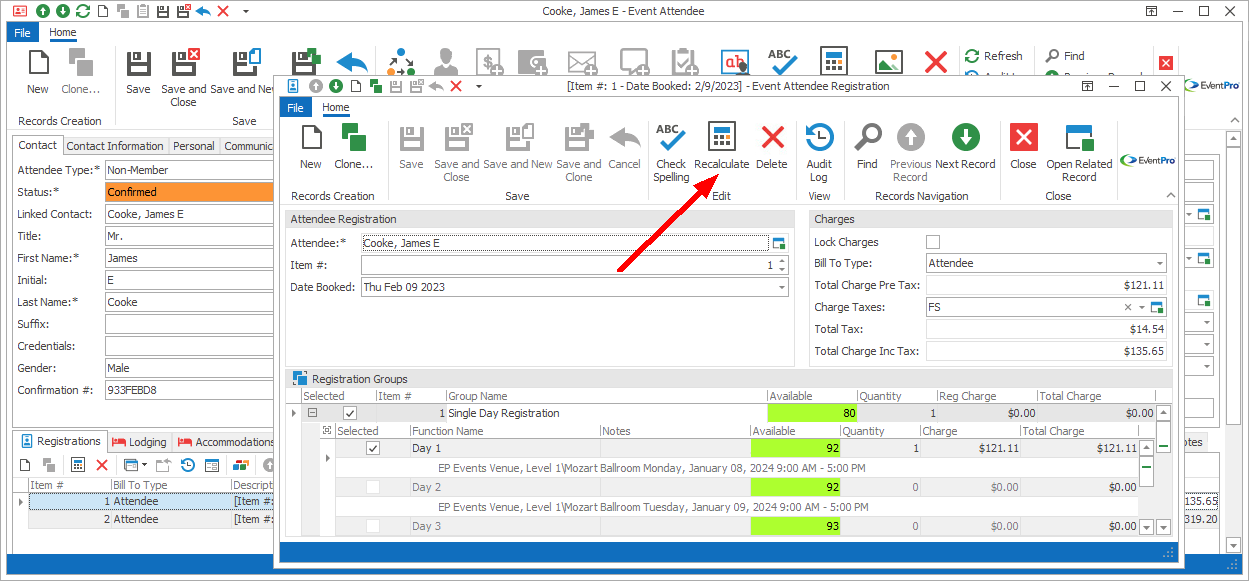Click the green down arrow in the registration quick access toolbar
This screenshot has width=1249, height=581.
pos(336,86)
